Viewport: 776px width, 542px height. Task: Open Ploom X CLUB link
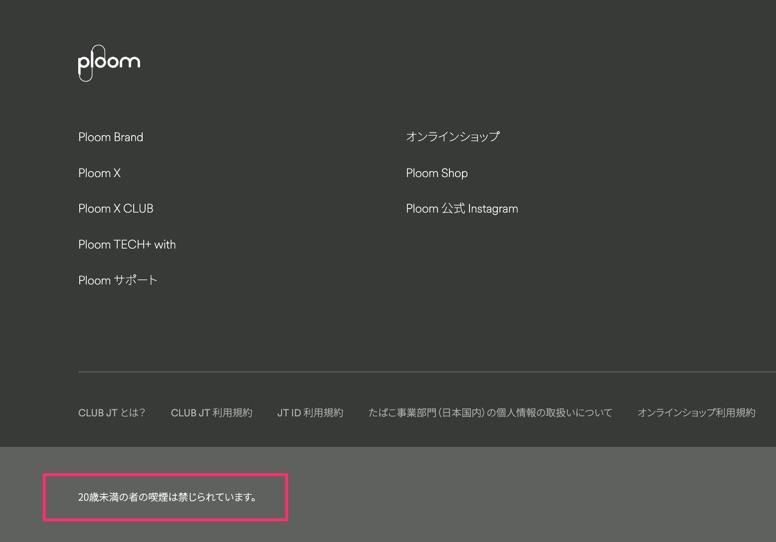[x=116, y=208]
